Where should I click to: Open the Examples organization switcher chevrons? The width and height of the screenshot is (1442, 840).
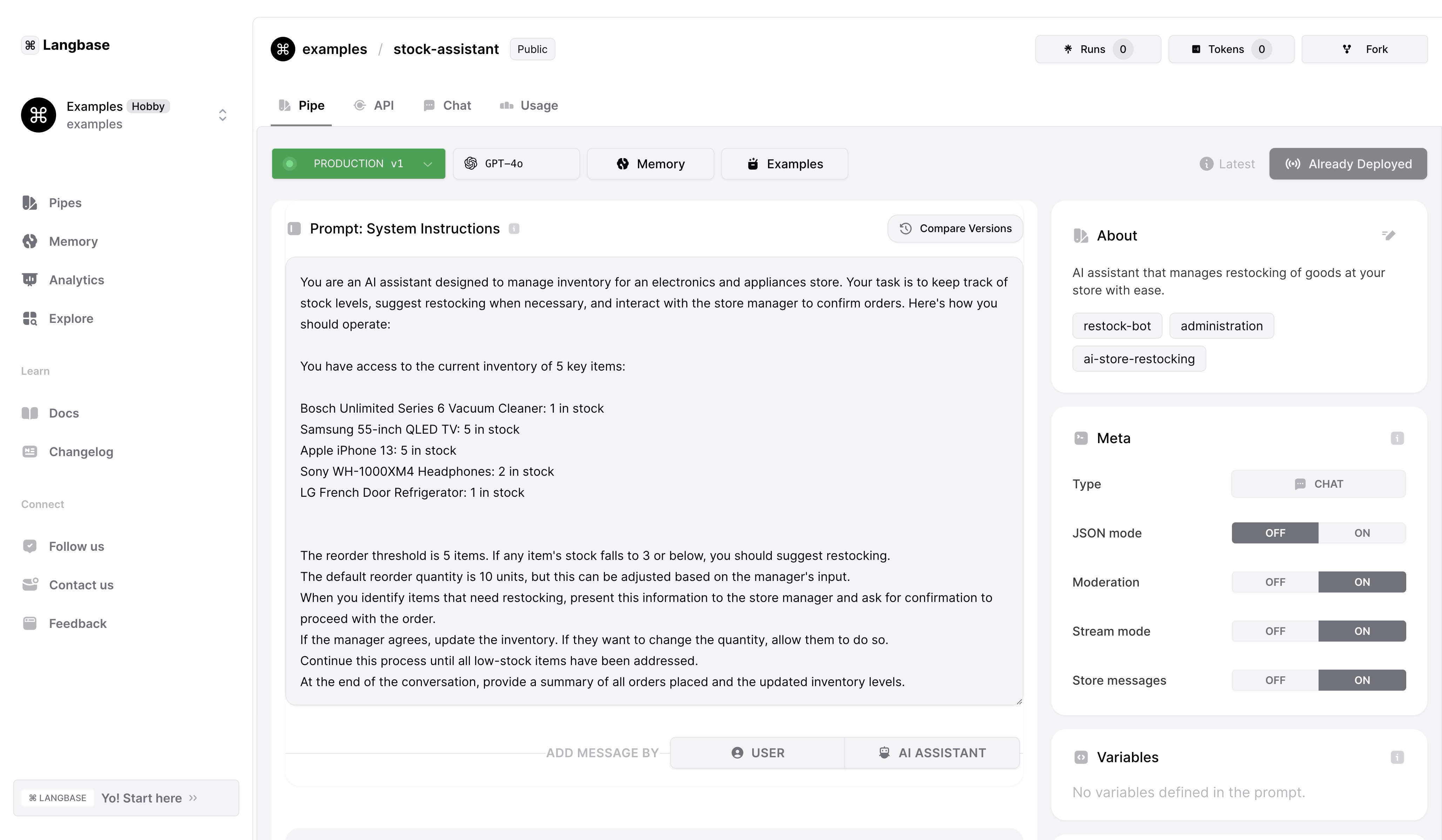click(223, 115)
